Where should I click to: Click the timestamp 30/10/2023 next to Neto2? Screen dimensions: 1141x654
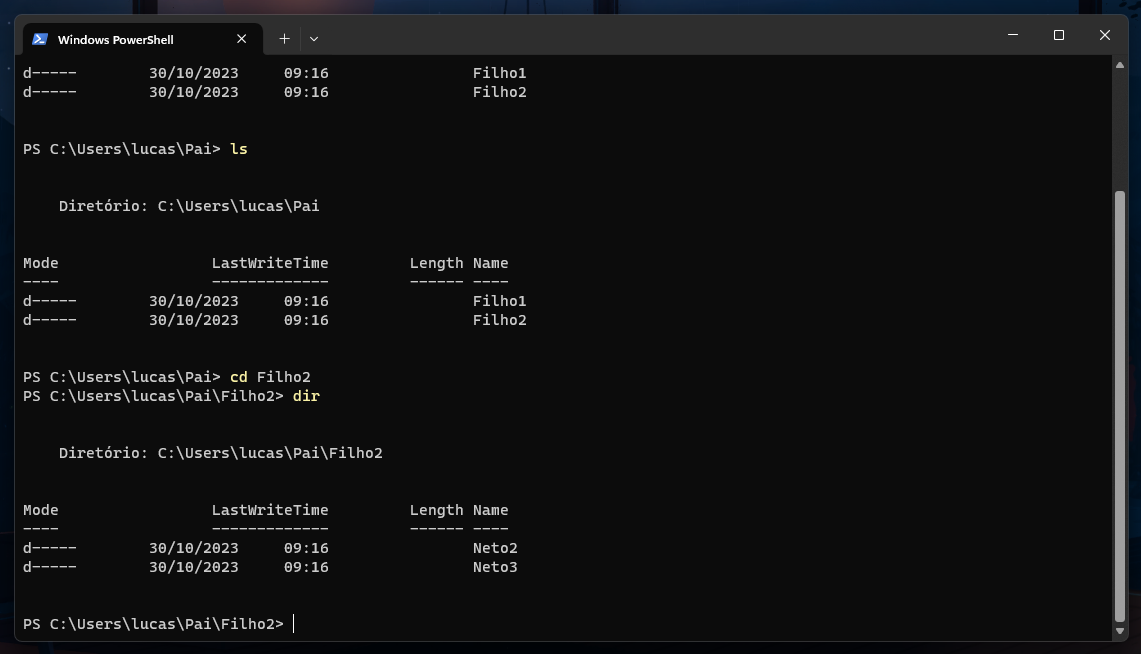193,547
